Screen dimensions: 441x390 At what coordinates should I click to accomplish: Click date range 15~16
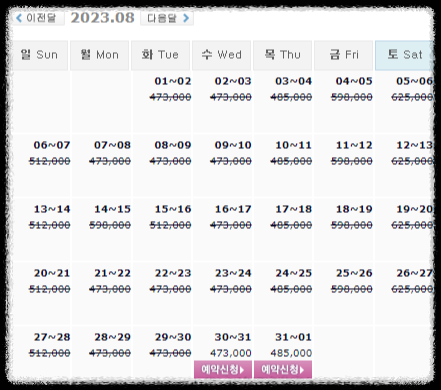pyautogui.click(x=173, y=209)
